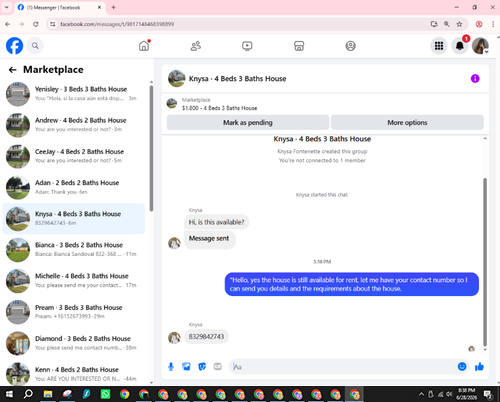Open the account profile picture menu
The width and height of the screenshot is (500, 402).
[x=480, y=46]
